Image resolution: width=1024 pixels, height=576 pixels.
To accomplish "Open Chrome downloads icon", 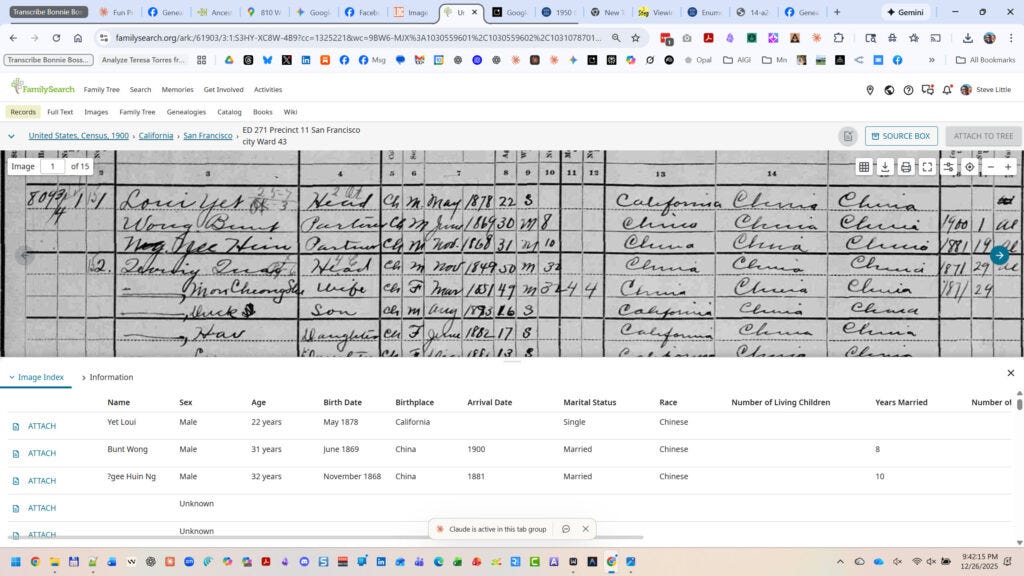I will pyautogui.click(x=968, y=38).
